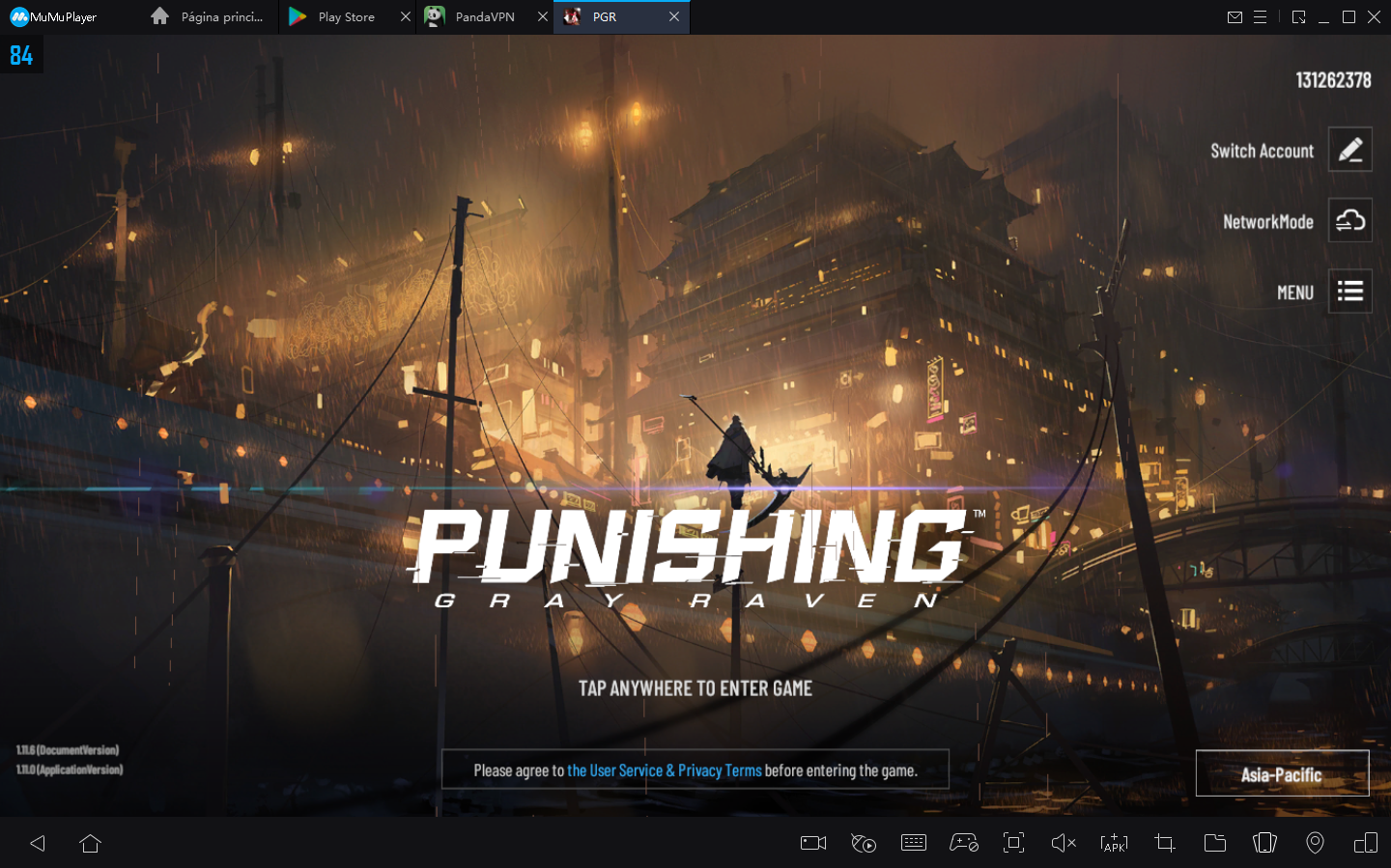
Task: Install an app via the APK icon
Action: tap(1114, 843)
